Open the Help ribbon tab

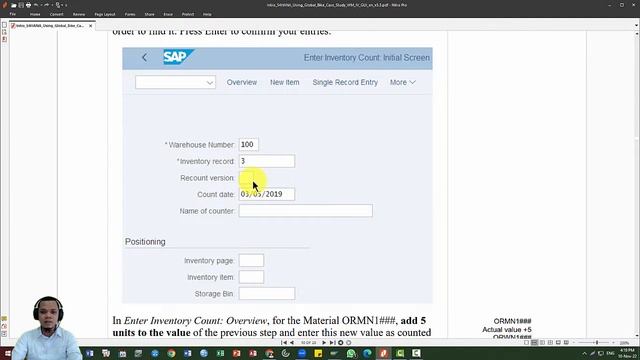coord(207,14)
